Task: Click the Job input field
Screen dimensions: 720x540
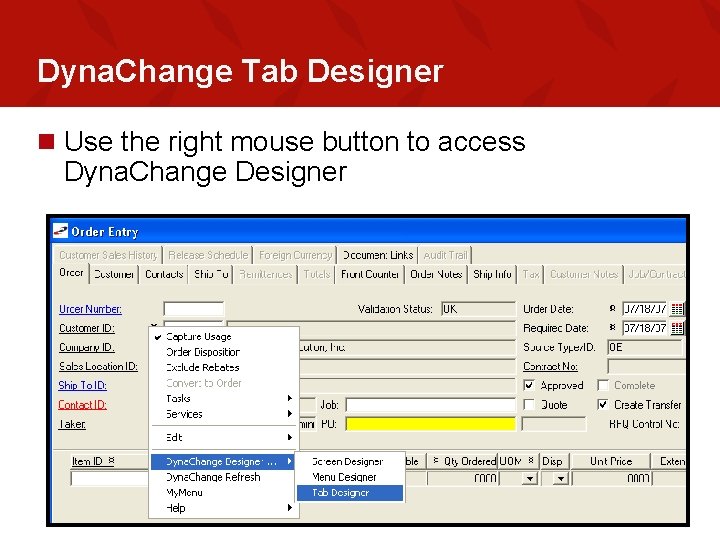Action: coord(430,405)
